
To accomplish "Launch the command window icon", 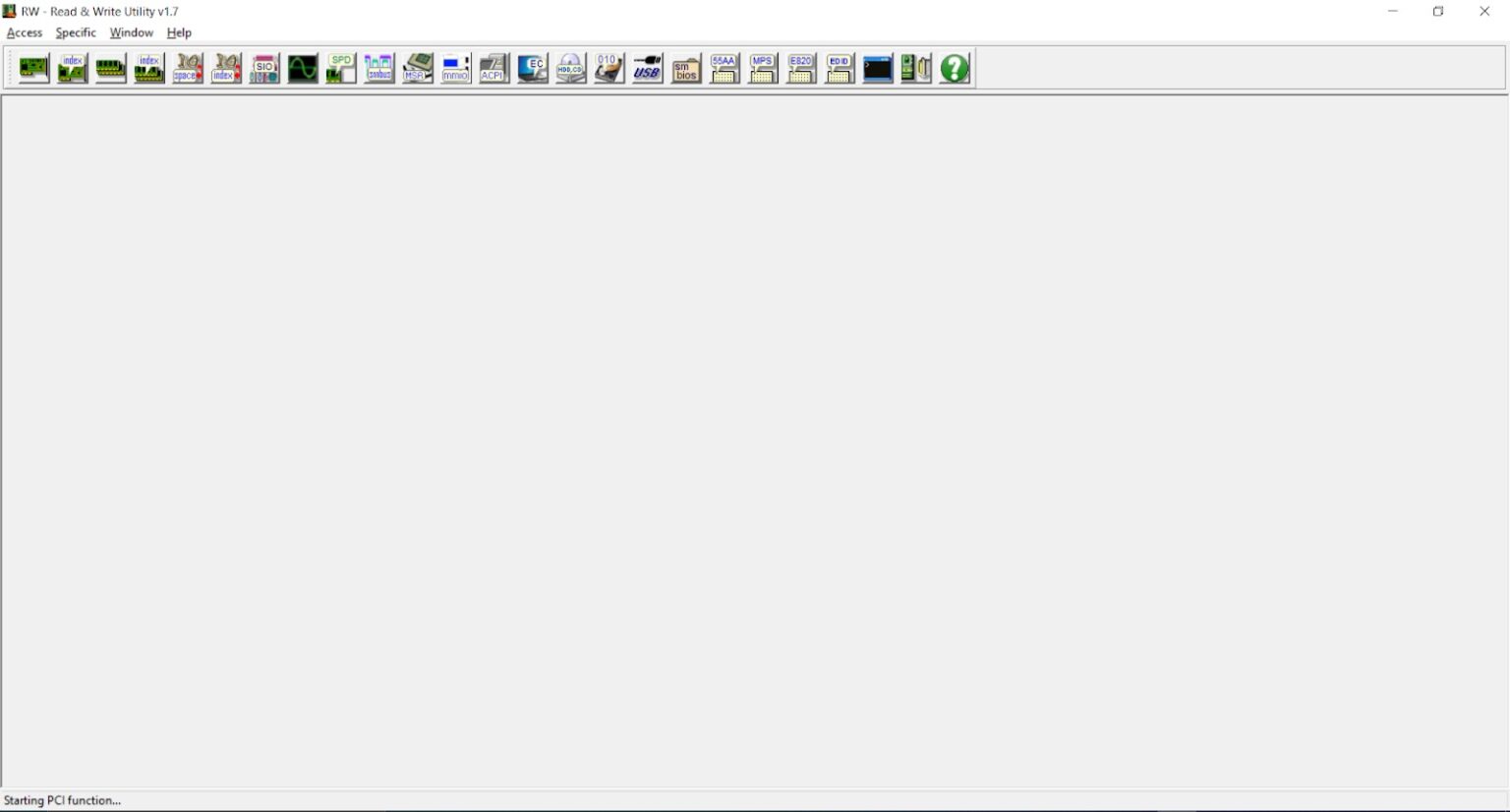I will pos(877,69).
